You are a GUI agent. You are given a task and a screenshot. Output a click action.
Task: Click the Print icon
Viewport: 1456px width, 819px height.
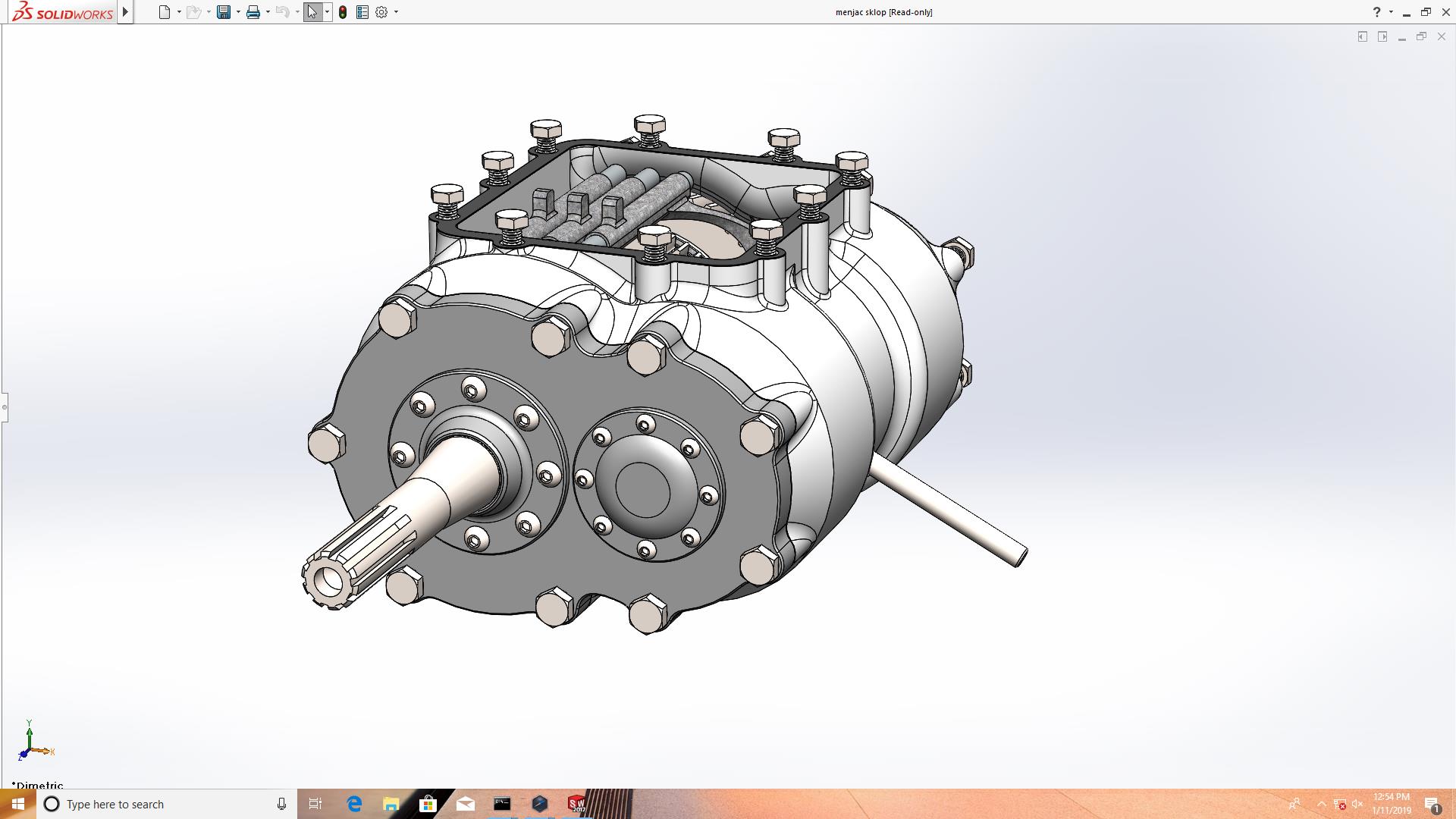tap(253, 12)
